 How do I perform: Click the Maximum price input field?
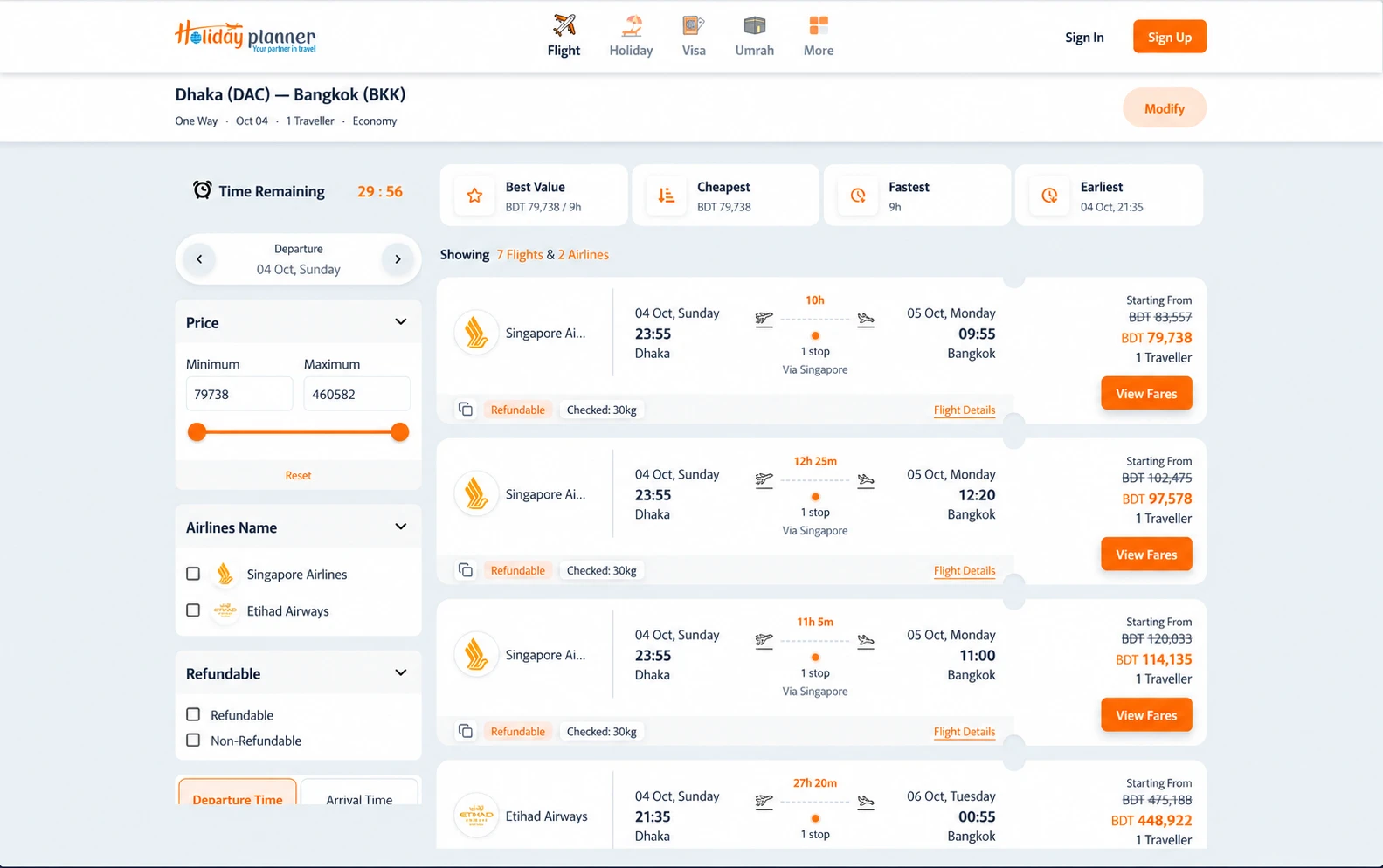(357, 394)
